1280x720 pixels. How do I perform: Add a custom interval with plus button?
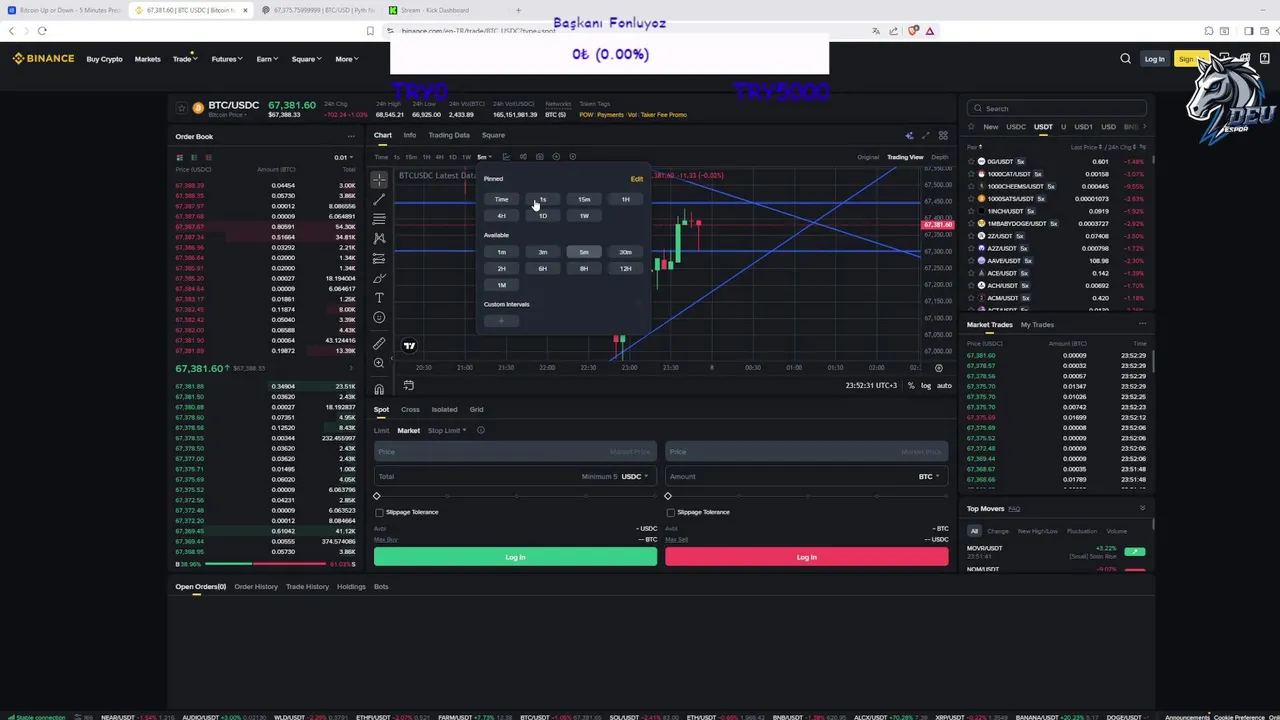pyautogui.click(x=501, y=321)
